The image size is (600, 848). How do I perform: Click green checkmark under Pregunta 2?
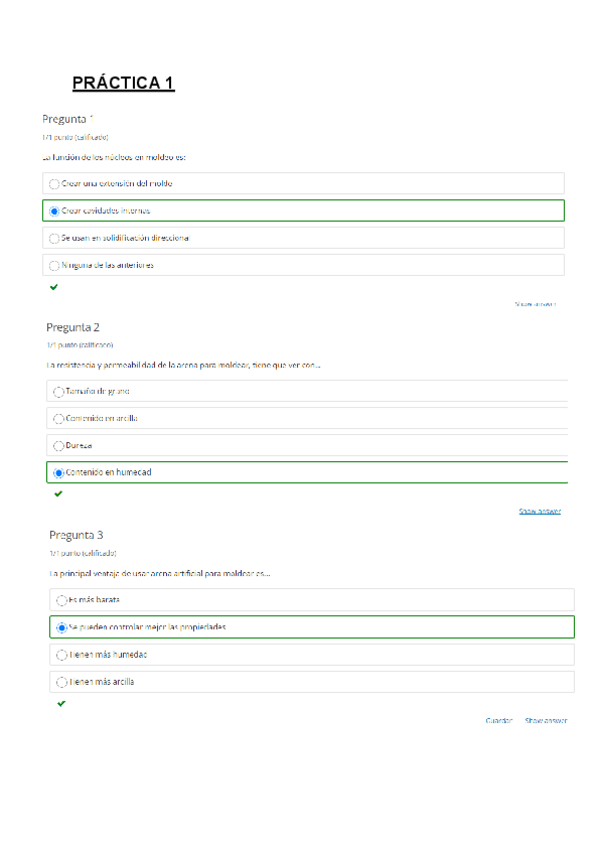coord(58,493)
